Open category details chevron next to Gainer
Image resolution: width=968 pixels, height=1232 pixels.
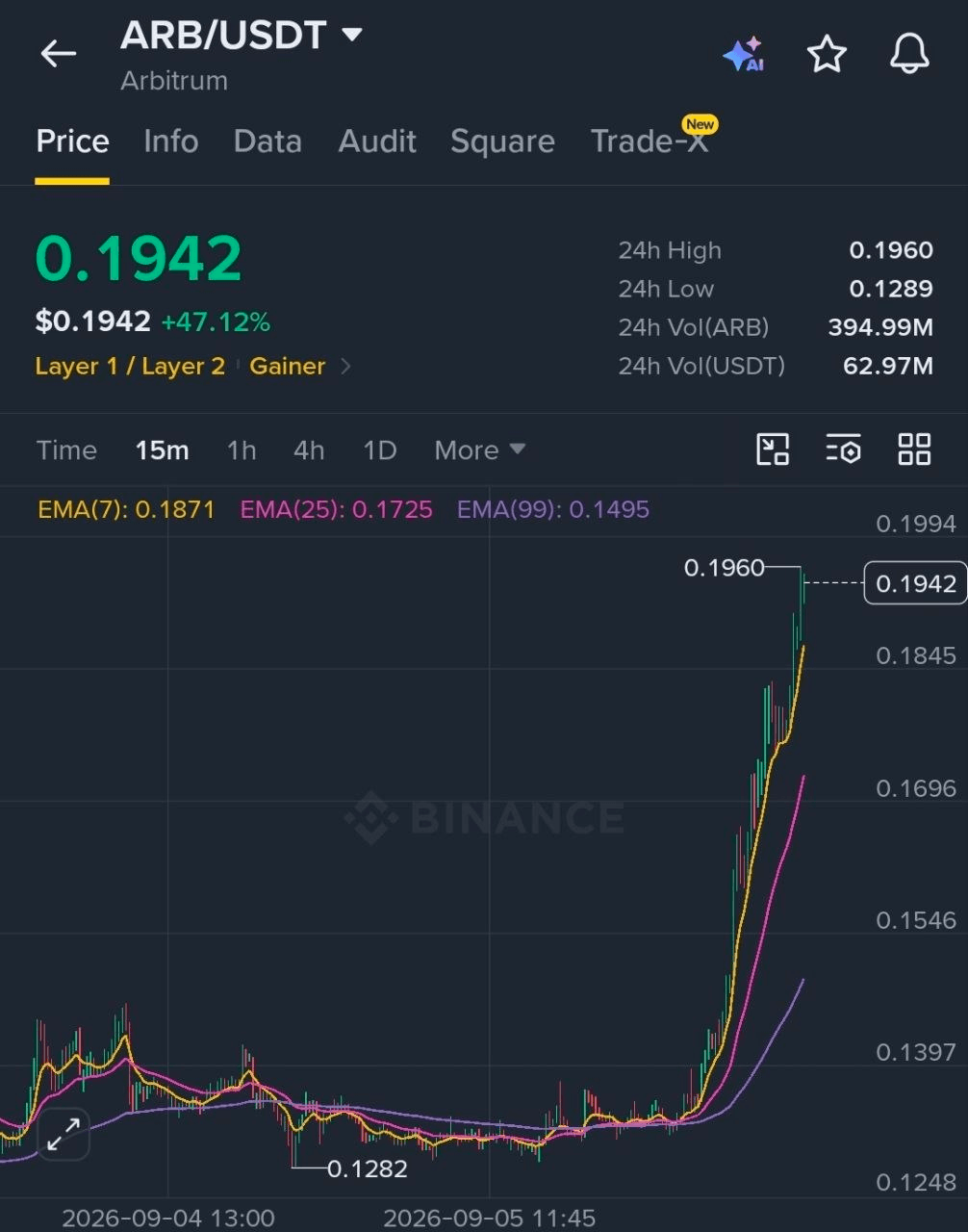point(346,367)
